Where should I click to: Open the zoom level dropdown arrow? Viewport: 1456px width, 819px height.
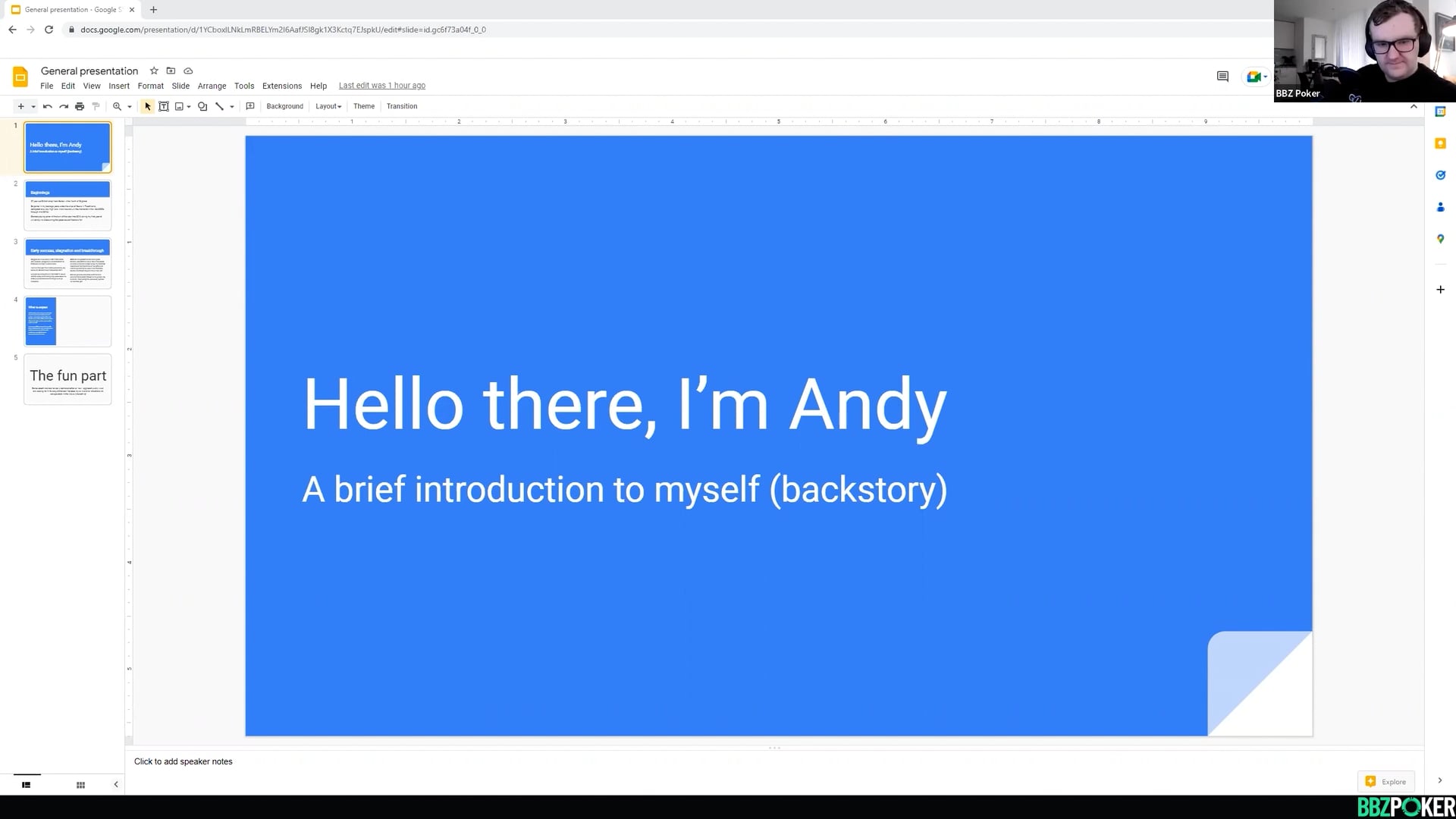point(130,107)
